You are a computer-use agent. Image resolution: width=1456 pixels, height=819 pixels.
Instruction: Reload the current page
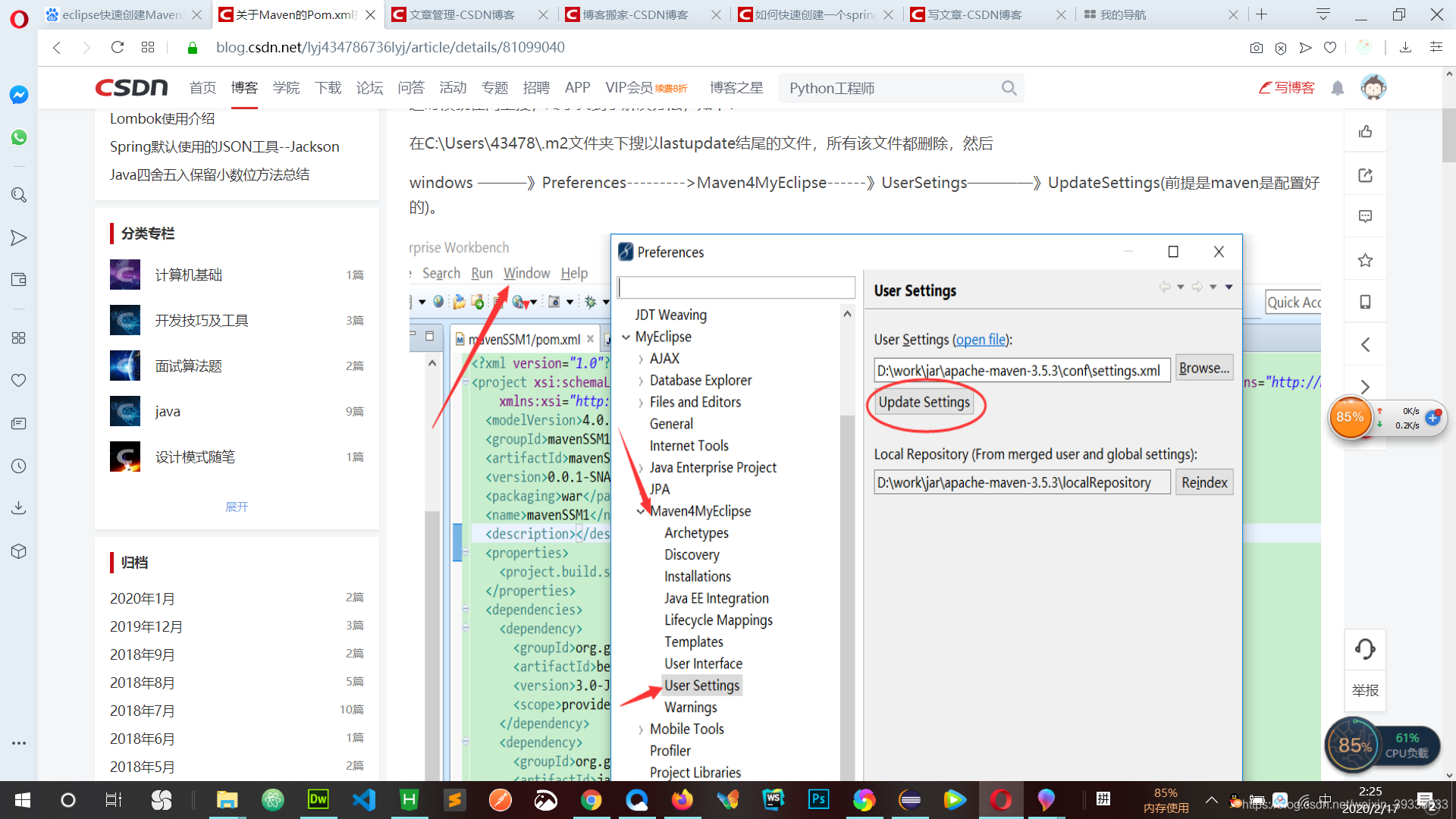(117, 47)
